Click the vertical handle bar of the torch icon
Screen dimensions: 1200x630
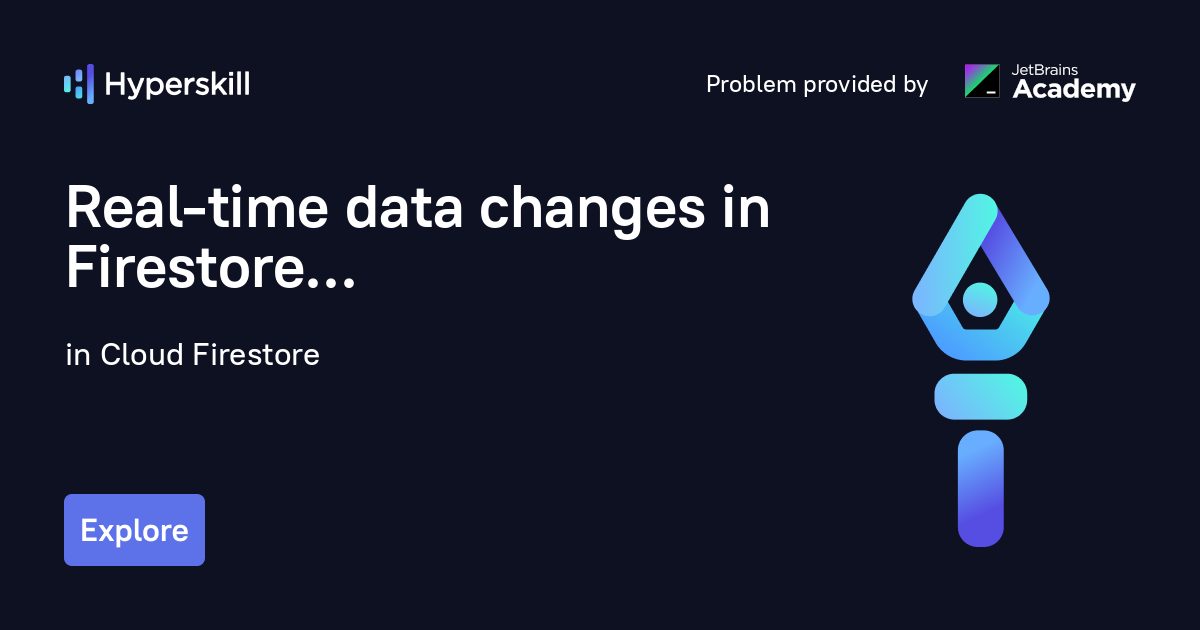coord(980,488)
